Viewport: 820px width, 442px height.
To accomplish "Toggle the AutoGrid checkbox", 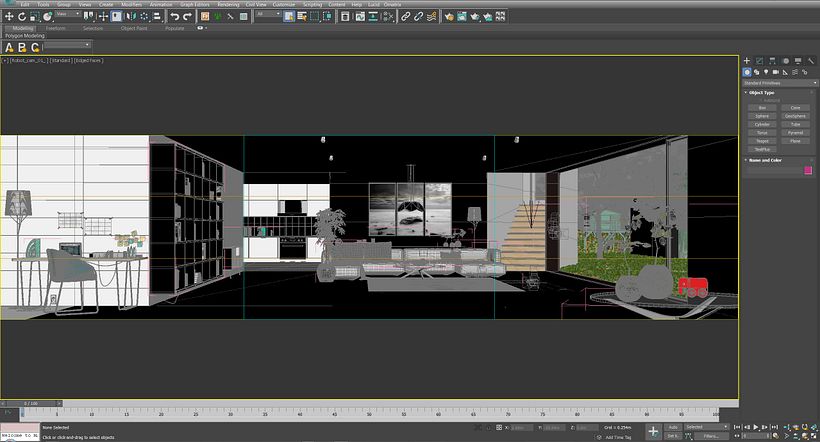I will [761, 100].
